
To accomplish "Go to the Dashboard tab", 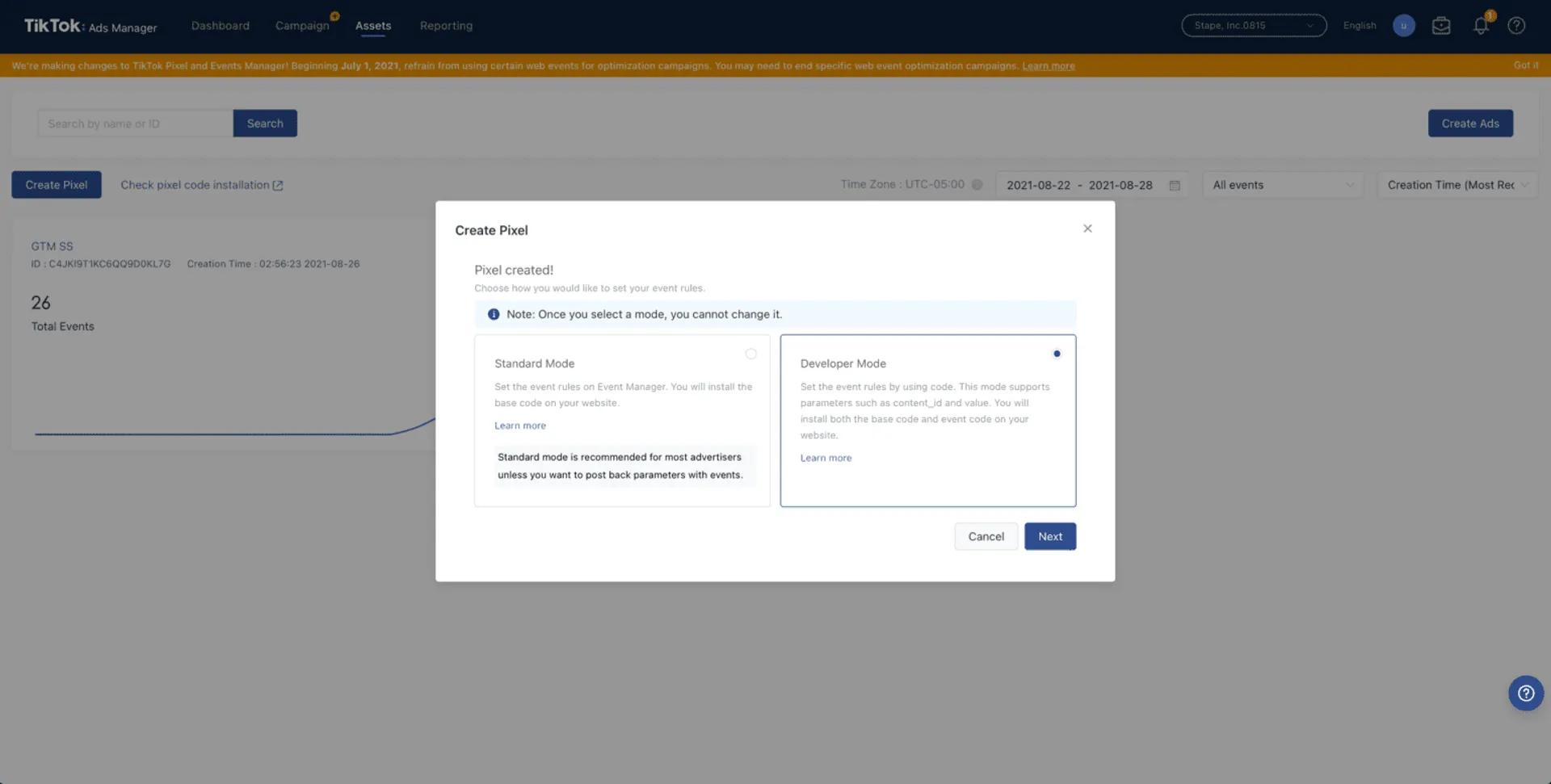I will [x=220, y=26].
